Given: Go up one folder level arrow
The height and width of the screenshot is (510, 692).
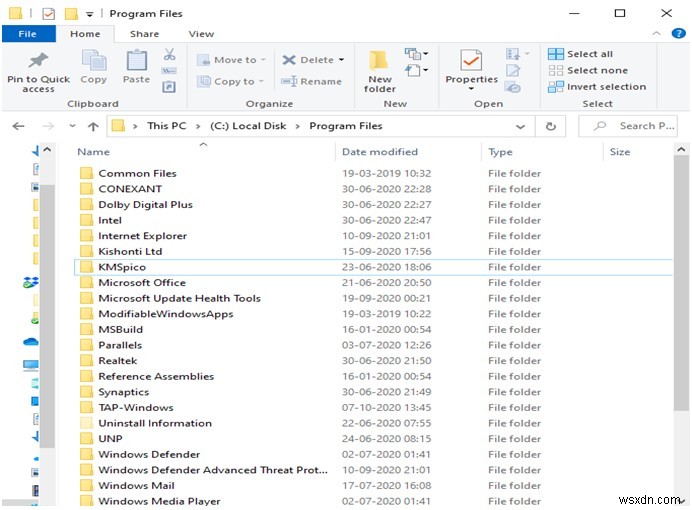Looking at the screenshot, I should [x=93, y=127].
